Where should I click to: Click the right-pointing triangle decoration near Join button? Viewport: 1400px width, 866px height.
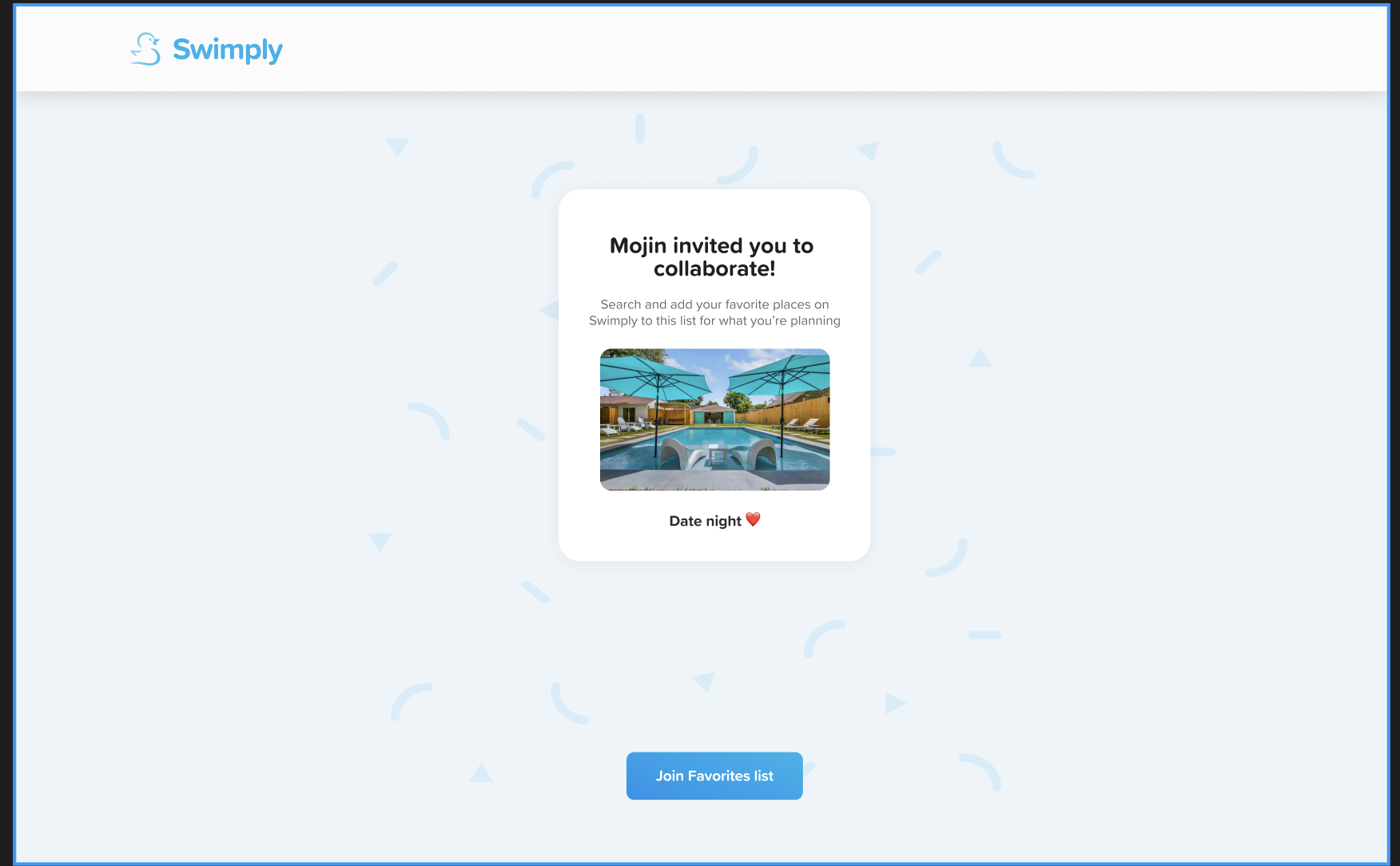[895, 703]
